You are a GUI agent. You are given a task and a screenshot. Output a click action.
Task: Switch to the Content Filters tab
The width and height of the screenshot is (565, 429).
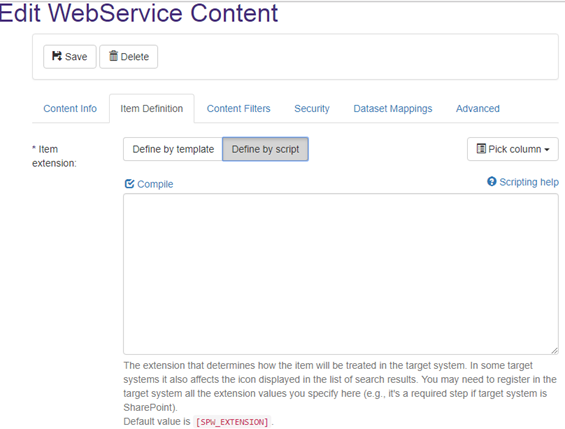pyautogui.click(x=239, y=109)
